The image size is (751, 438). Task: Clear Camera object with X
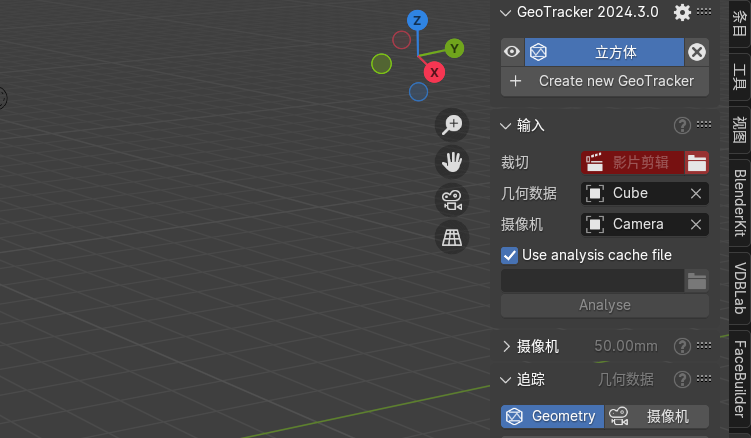tap(696, 224)
